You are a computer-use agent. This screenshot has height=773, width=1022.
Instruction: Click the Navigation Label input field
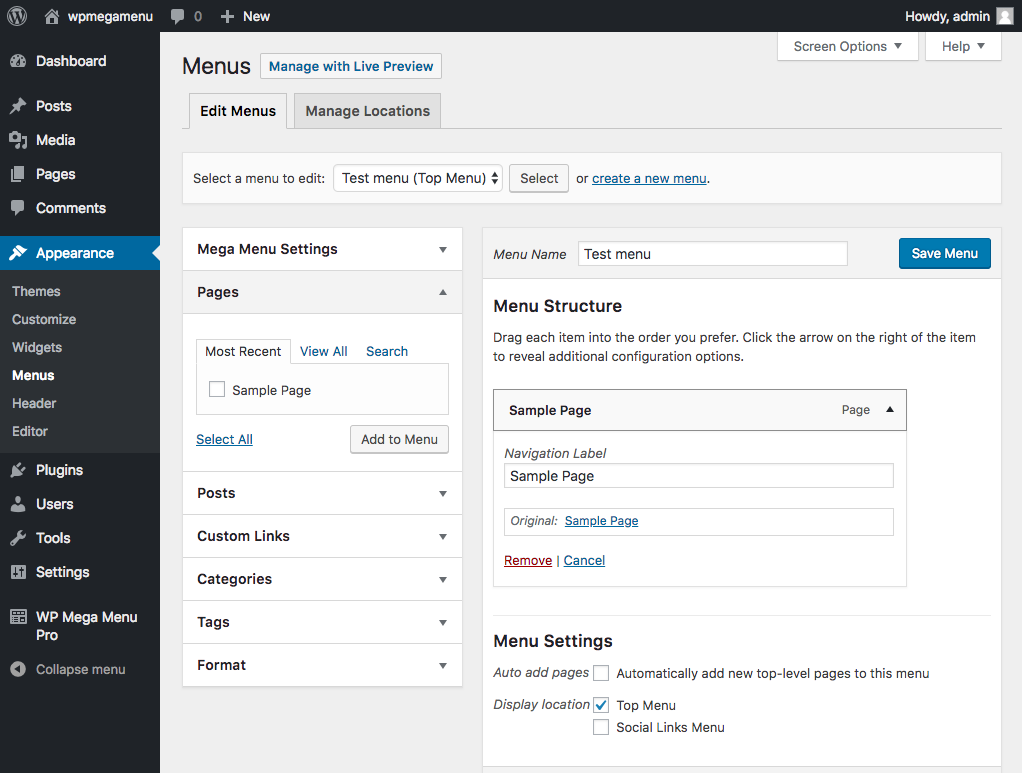(x=699, y=476)
